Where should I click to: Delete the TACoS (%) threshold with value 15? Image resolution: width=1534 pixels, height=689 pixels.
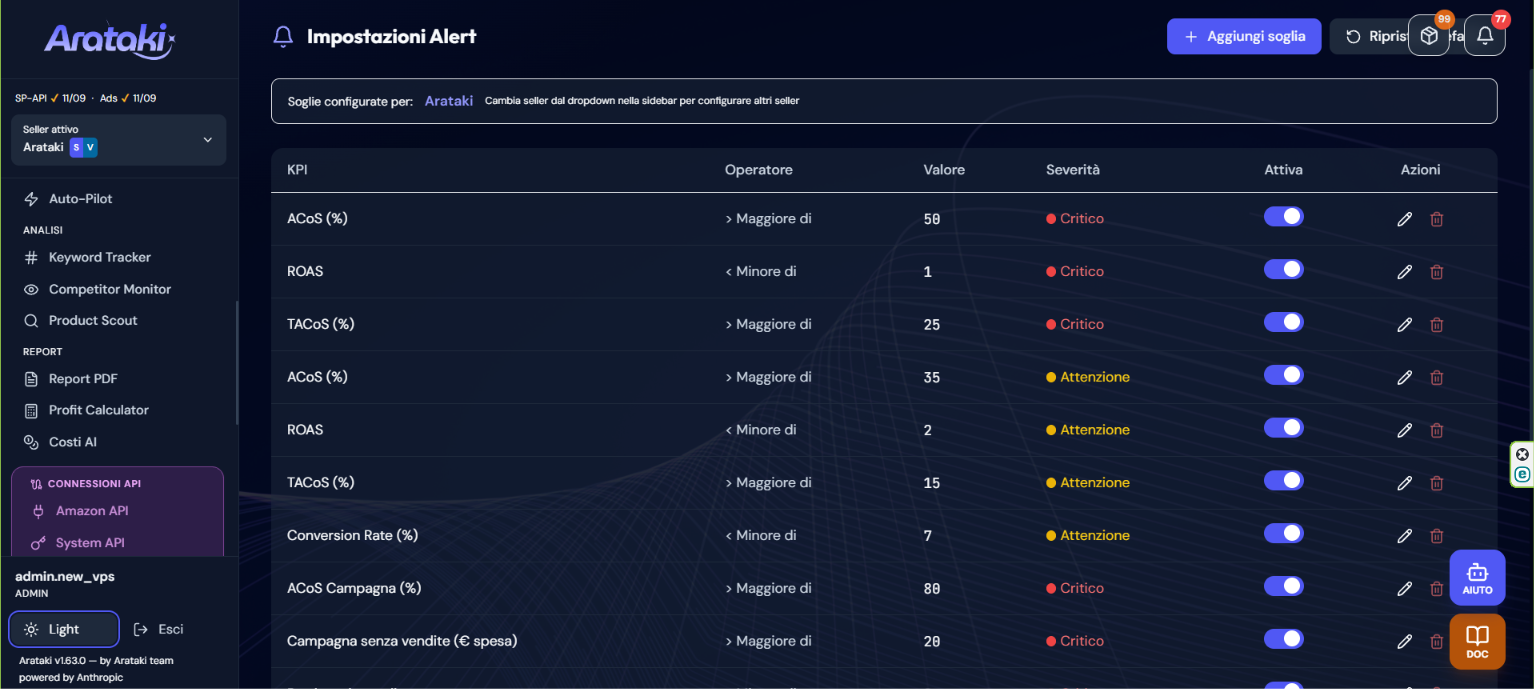coord(1437,483)
